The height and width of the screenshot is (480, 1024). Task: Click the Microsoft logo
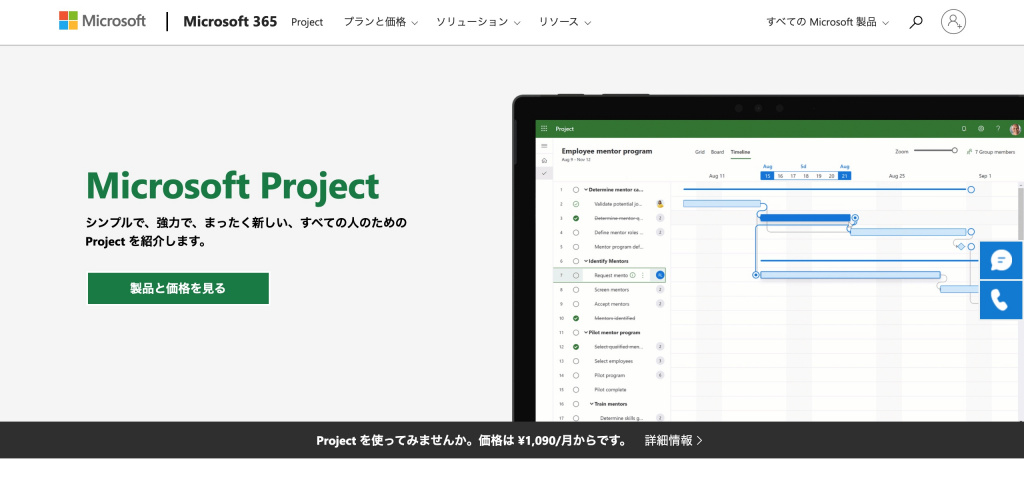[x=103, y=21]
